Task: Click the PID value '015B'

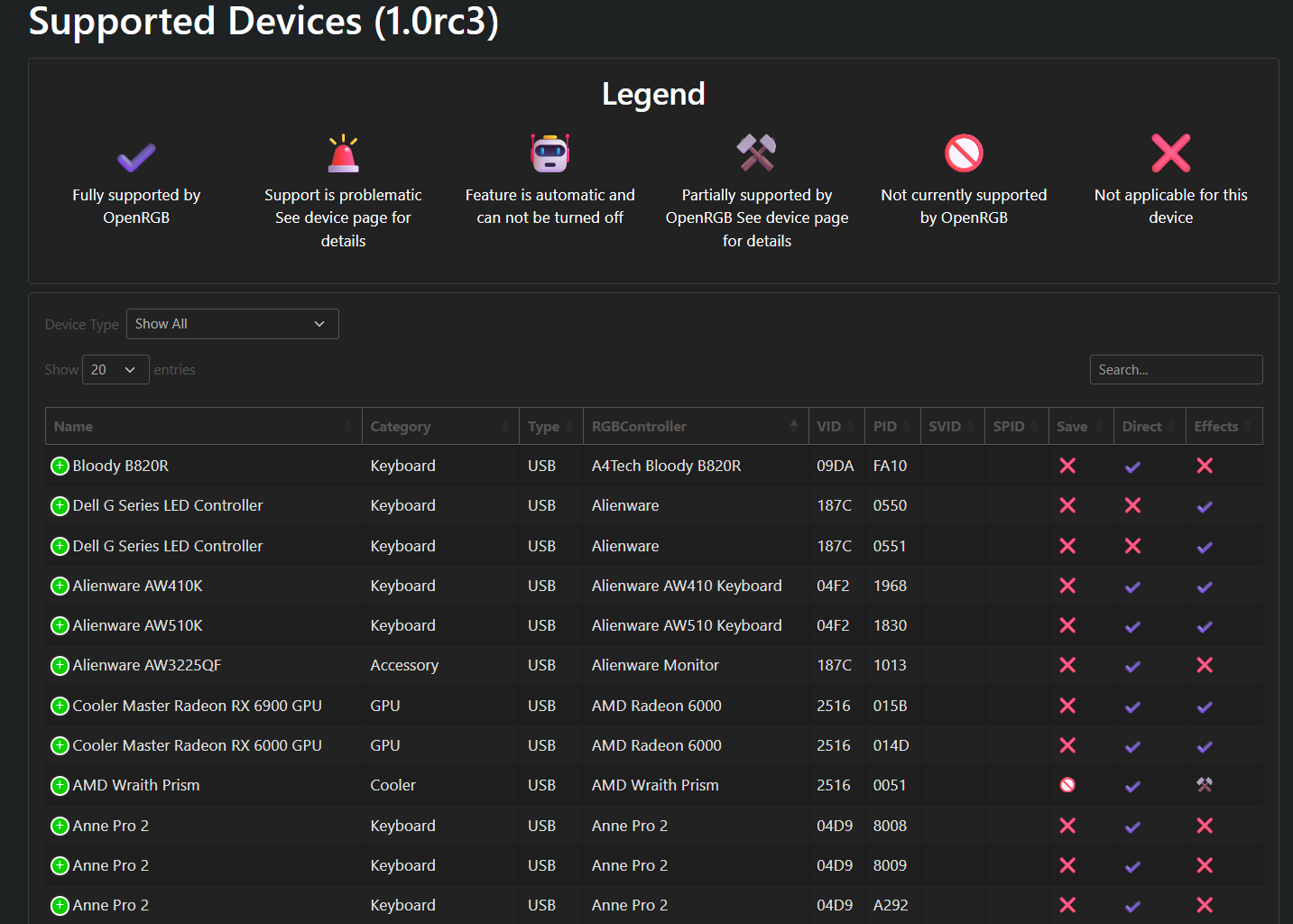Action: click(890, 706)
